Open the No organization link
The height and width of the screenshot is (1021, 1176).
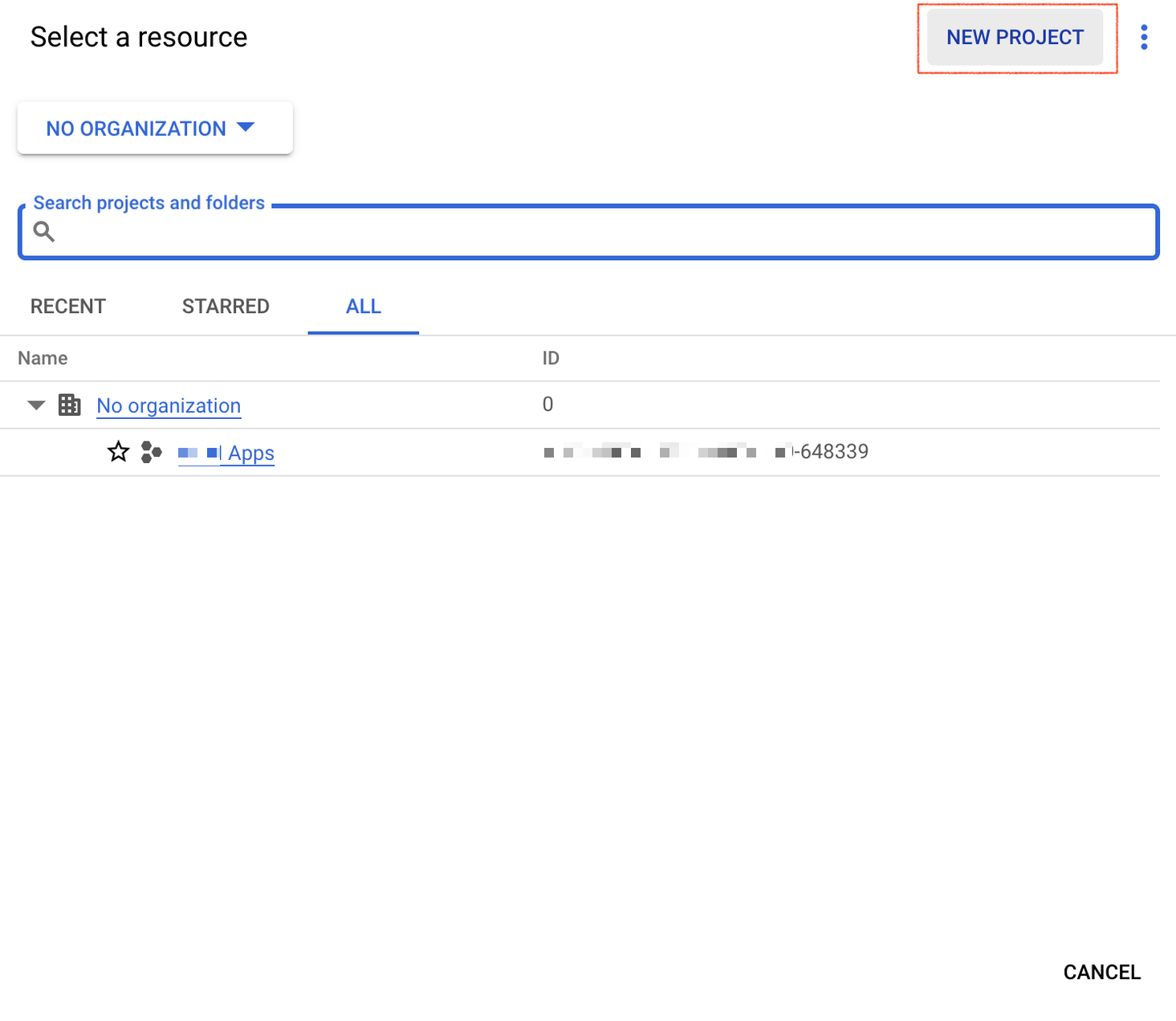(x=169, y=406)
